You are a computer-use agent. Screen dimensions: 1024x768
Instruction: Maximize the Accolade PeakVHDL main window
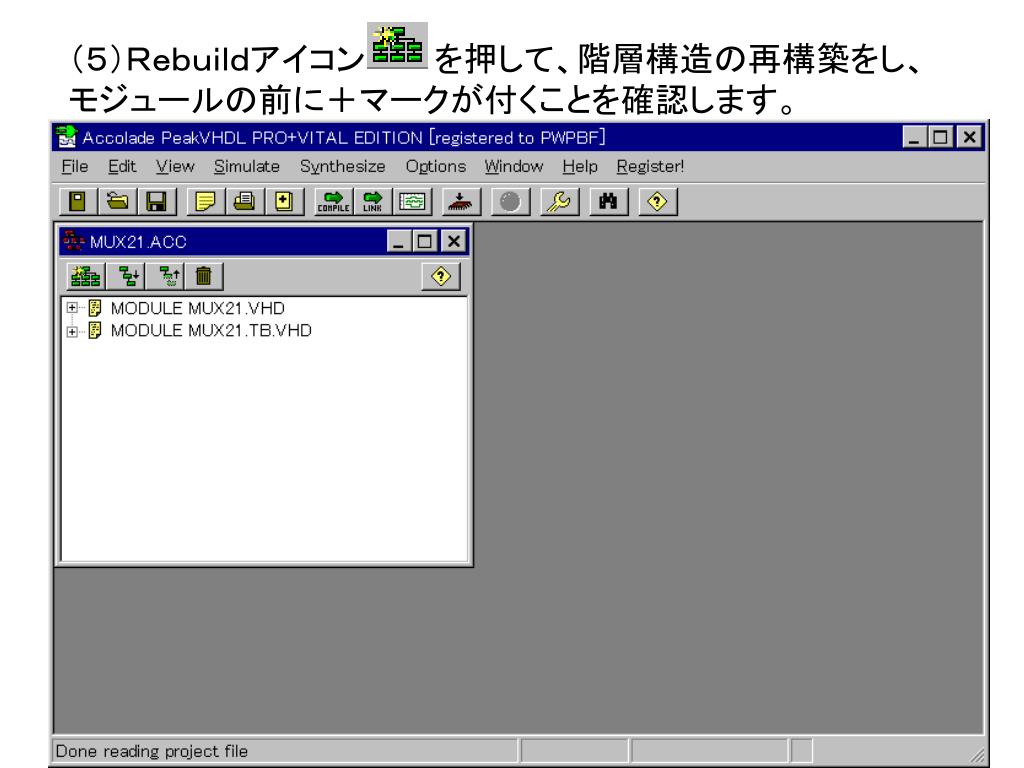click(940, 137)
